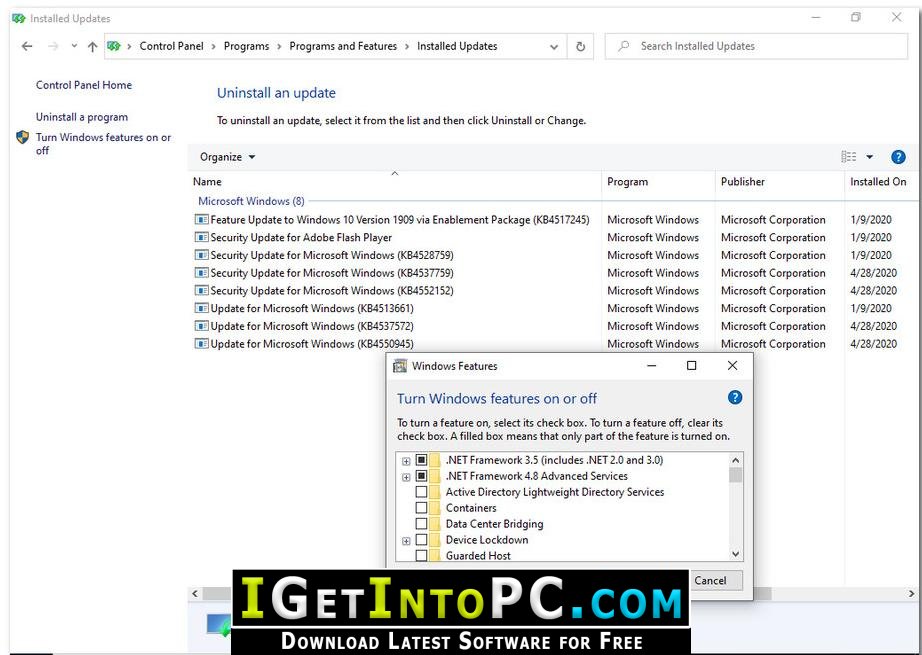
Task: Open the Organize dropdown menu
Action: pyautogui.click(x=228, y=157)
